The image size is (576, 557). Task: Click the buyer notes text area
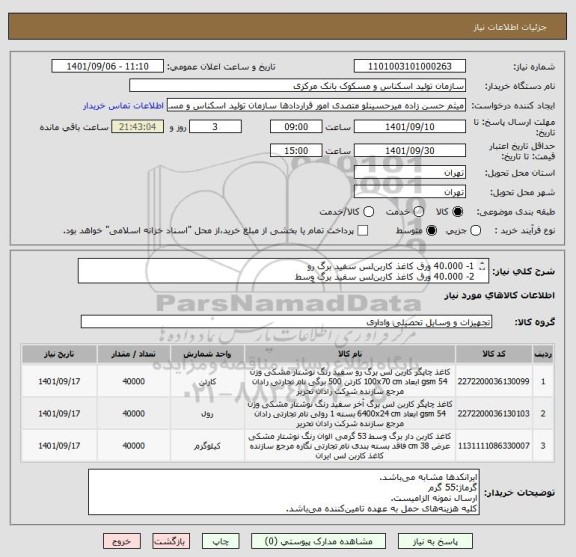[284, 492]
